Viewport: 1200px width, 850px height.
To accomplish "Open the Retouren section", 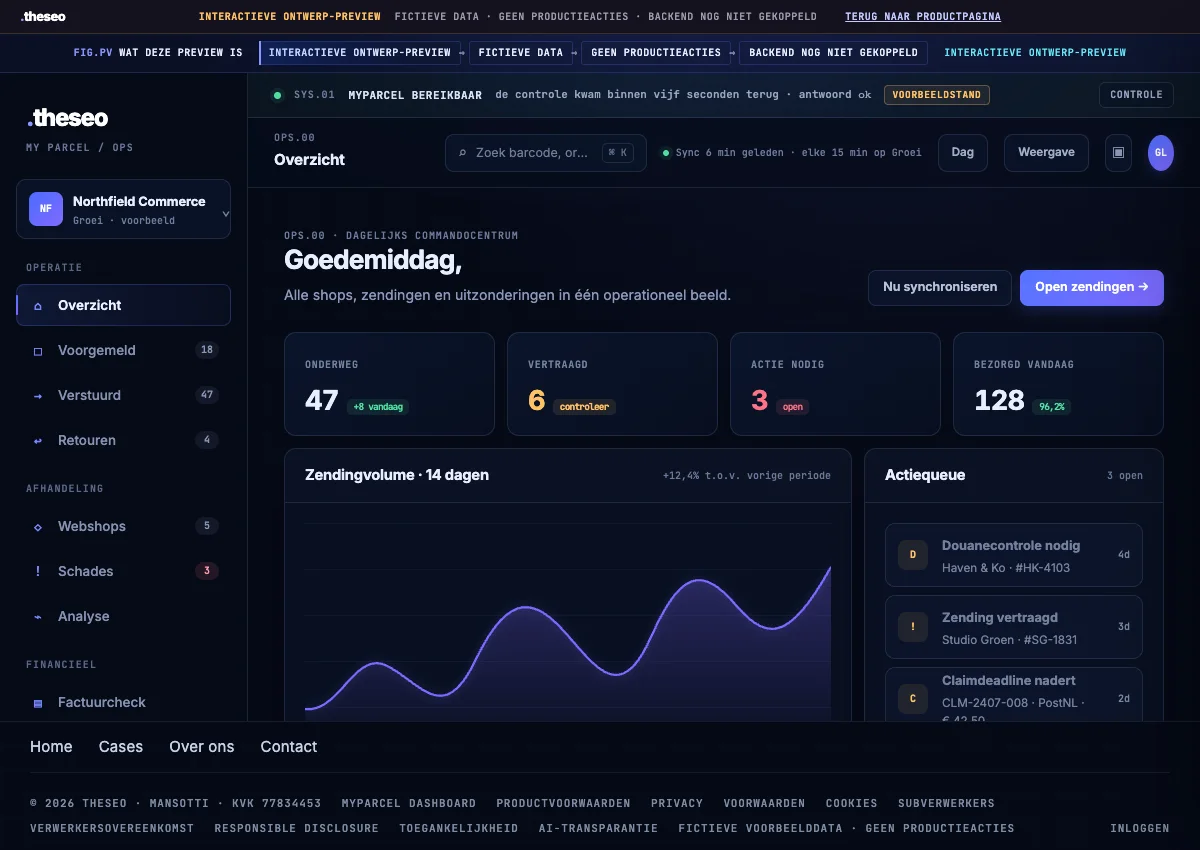I will pos(124,441).
